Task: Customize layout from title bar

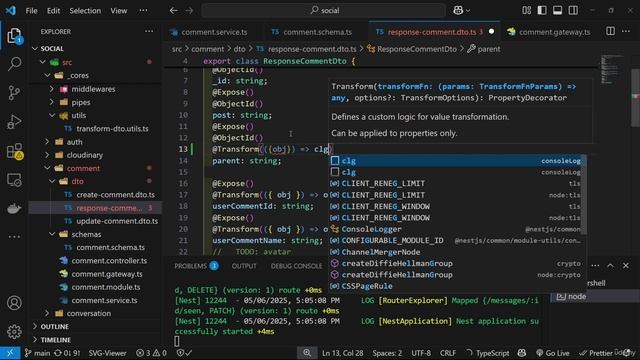Action: 527,11
